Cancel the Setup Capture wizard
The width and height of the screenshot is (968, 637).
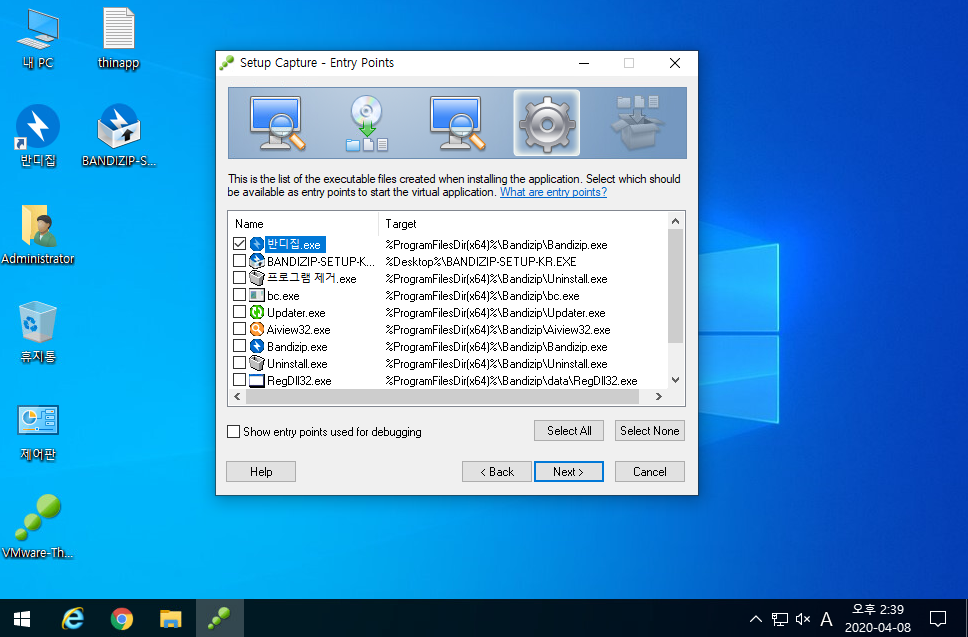tap(649, 472)
